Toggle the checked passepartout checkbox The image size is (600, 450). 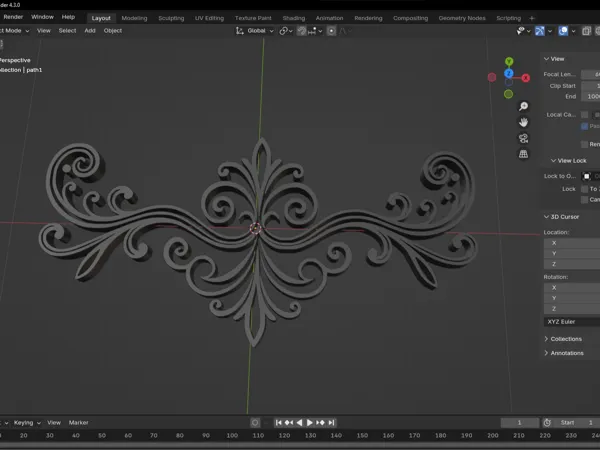click(x=584, y=126)
